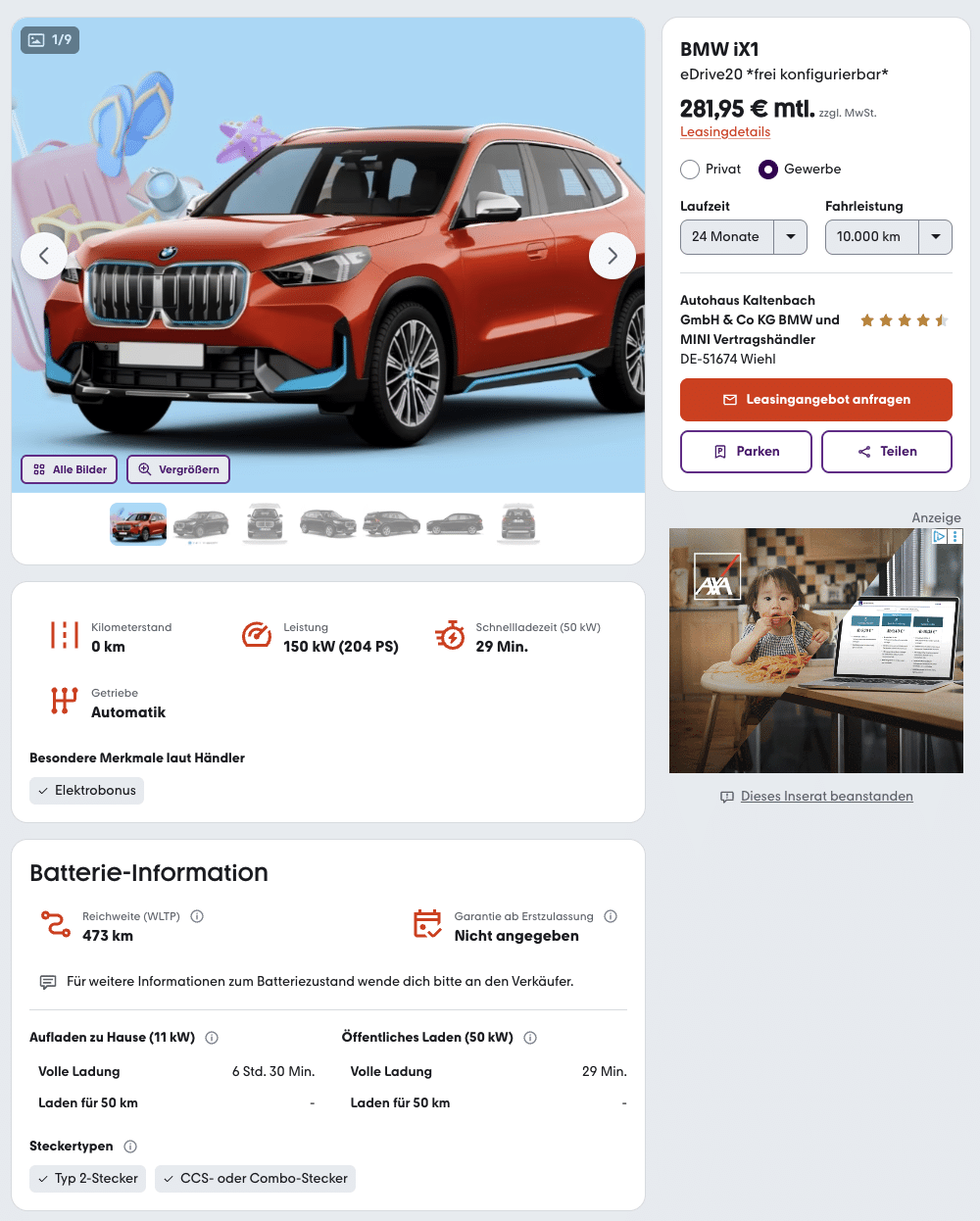Open the Fahrleistung 10.000 km dropdown

click(x=889, y=237)
